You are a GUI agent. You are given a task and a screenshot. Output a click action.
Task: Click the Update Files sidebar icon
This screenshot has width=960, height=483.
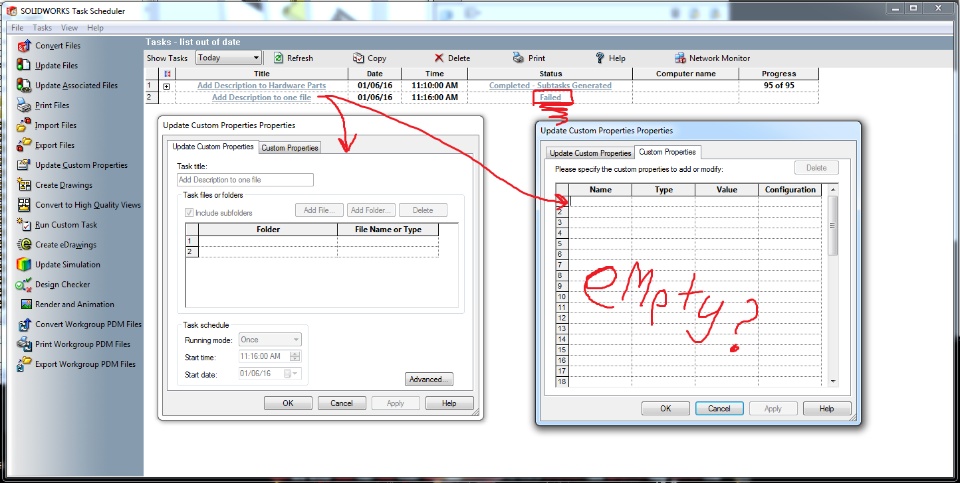(24, 65)
